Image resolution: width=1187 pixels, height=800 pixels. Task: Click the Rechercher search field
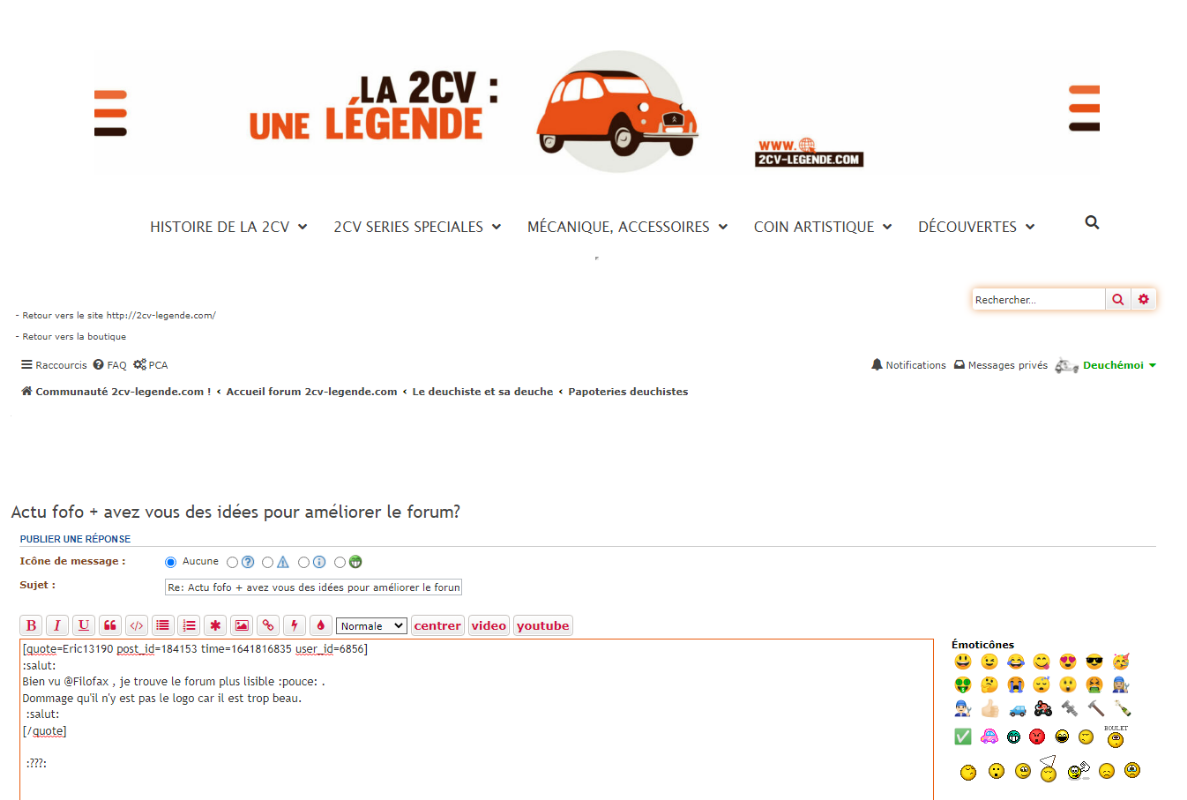(x=1038, y=299)
